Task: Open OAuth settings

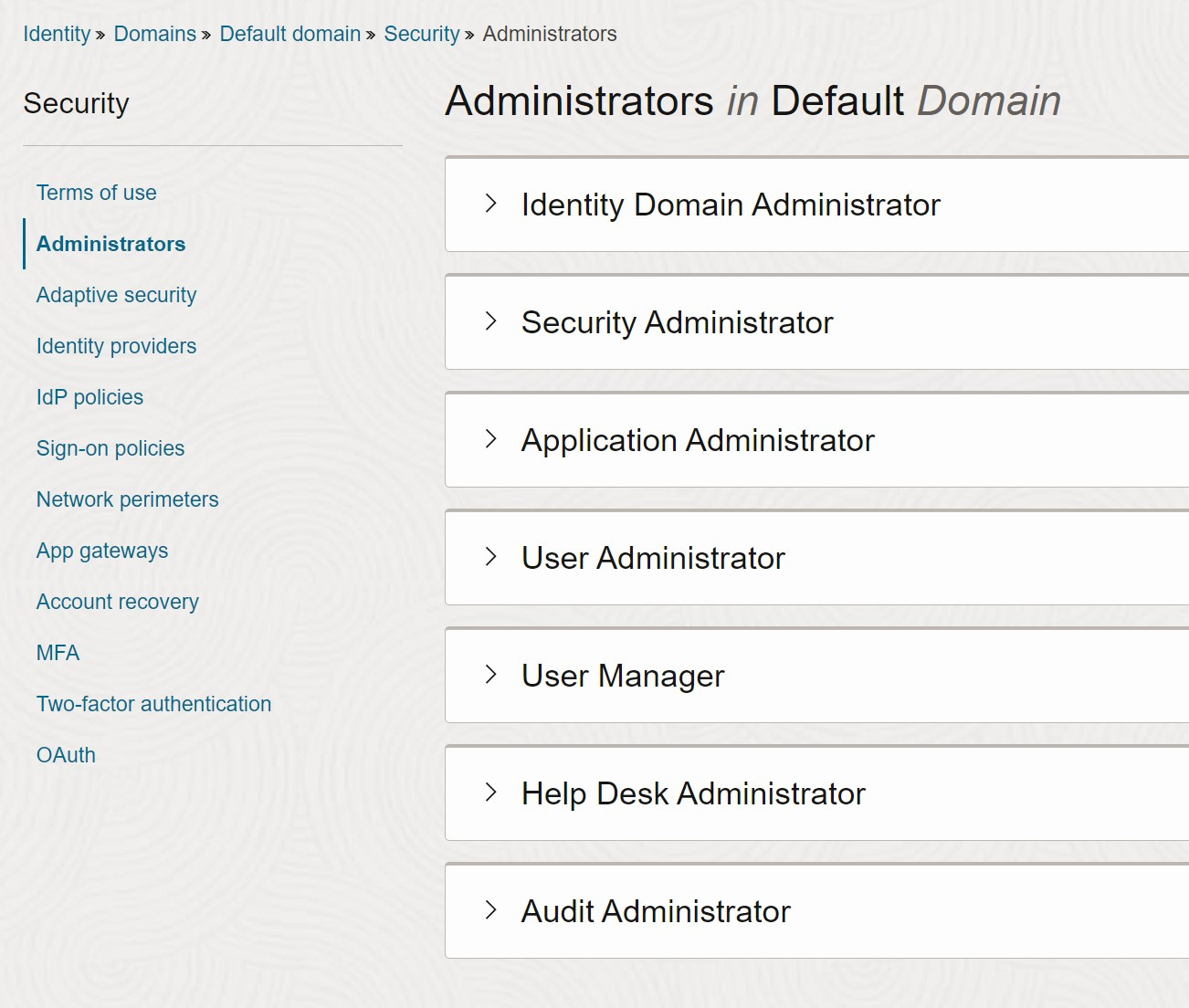Action: 66,755
